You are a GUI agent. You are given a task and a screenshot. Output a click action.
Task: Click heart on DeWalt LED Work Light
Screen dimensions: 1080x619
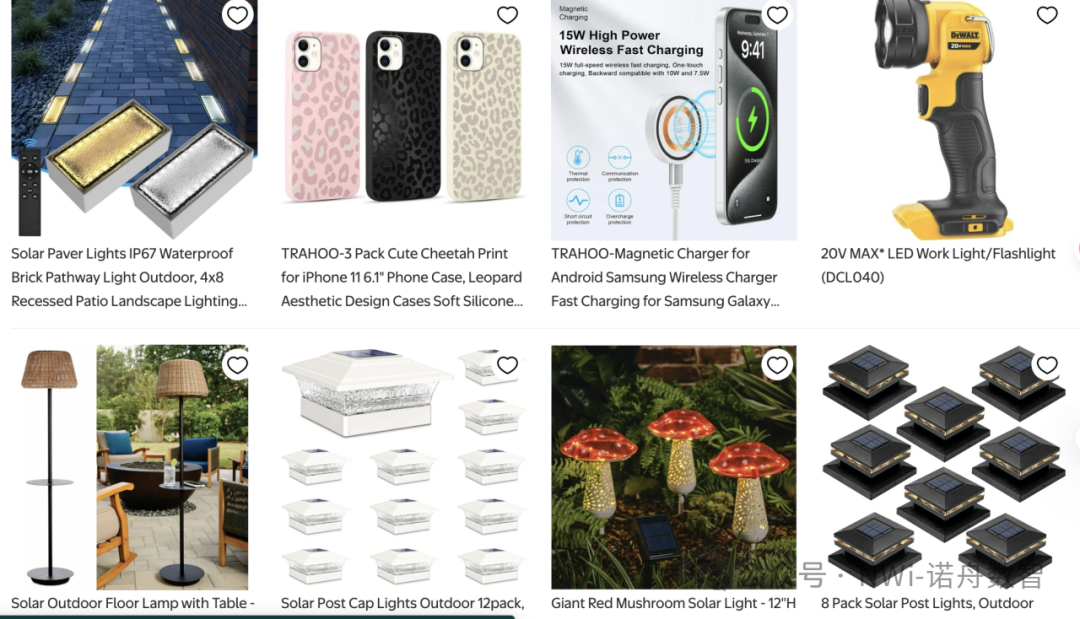tap(1047, 14)
